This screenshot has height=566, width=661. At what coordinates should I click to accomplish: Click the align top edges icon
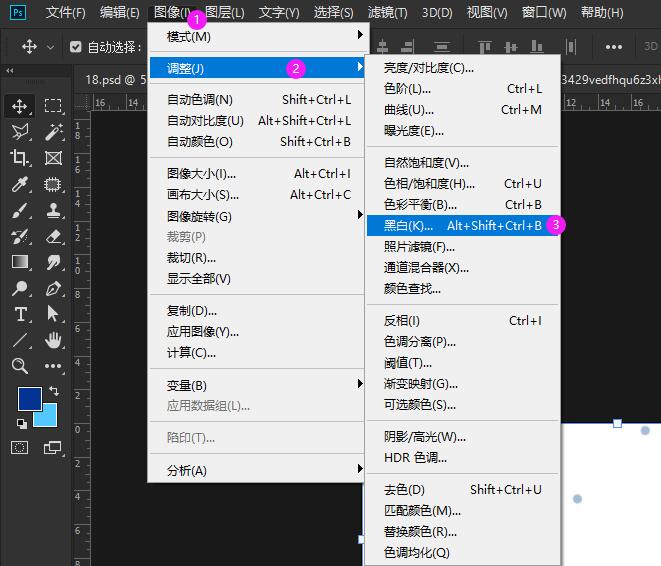click(x=485, y=47)
